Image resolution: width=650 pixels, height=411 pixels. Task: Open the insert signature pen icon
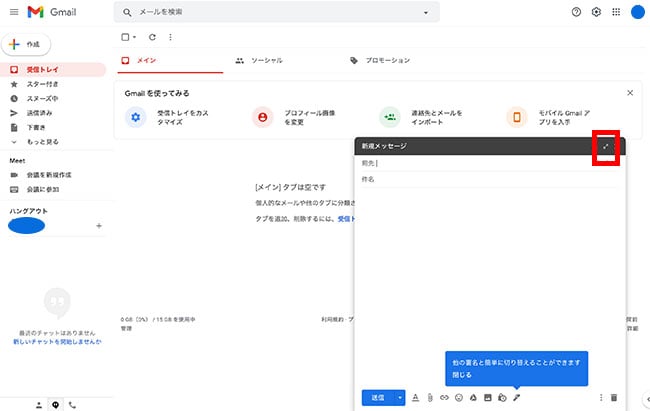[517, 398]
